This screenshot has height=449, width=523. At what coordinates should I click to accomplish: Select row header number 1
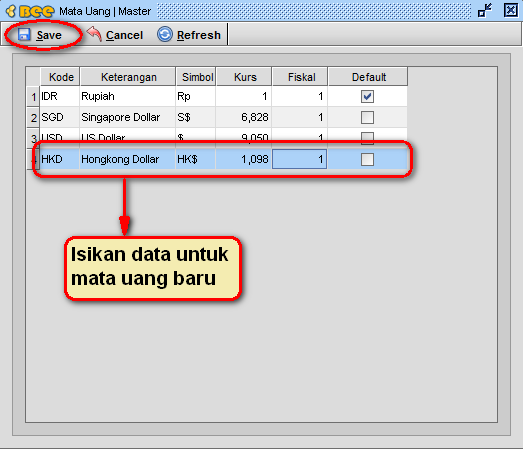[x=33, y=97]
